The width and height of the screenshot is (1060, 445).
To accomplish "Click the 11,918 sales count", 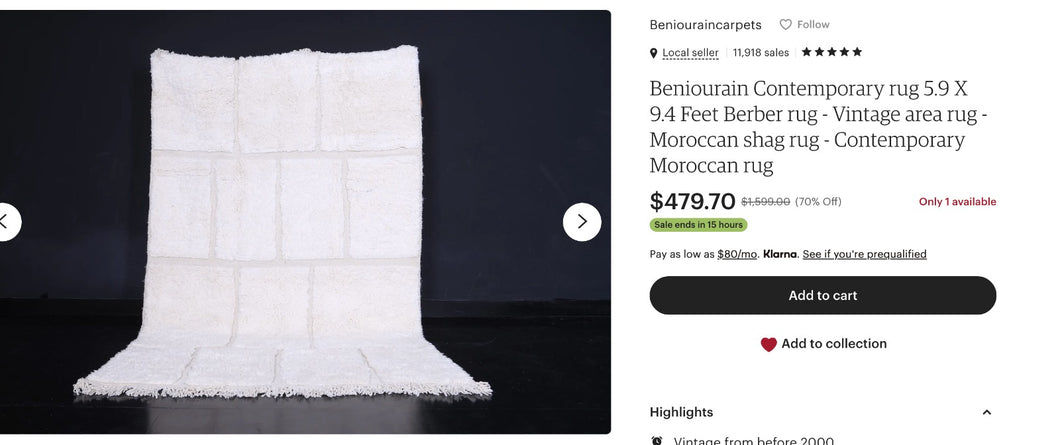I will [x=760, y=53].
